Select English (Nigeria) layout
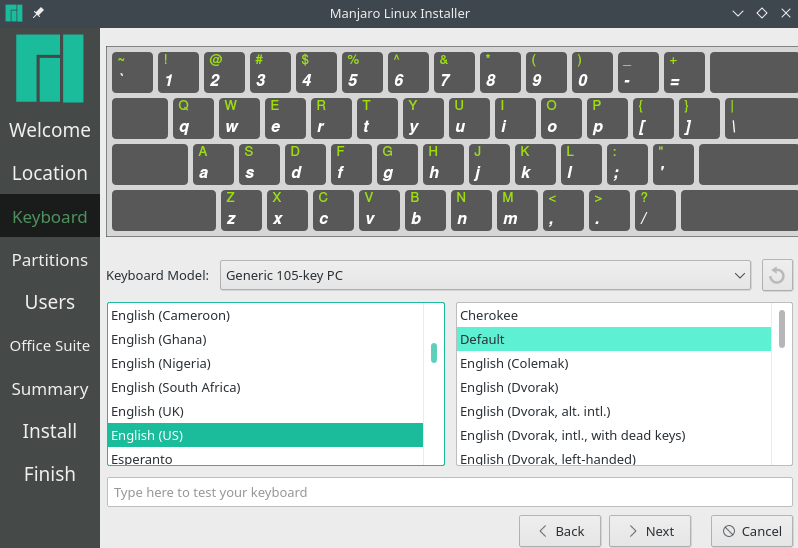This screenshot has width=798, height=548. [x=265, y=363]
